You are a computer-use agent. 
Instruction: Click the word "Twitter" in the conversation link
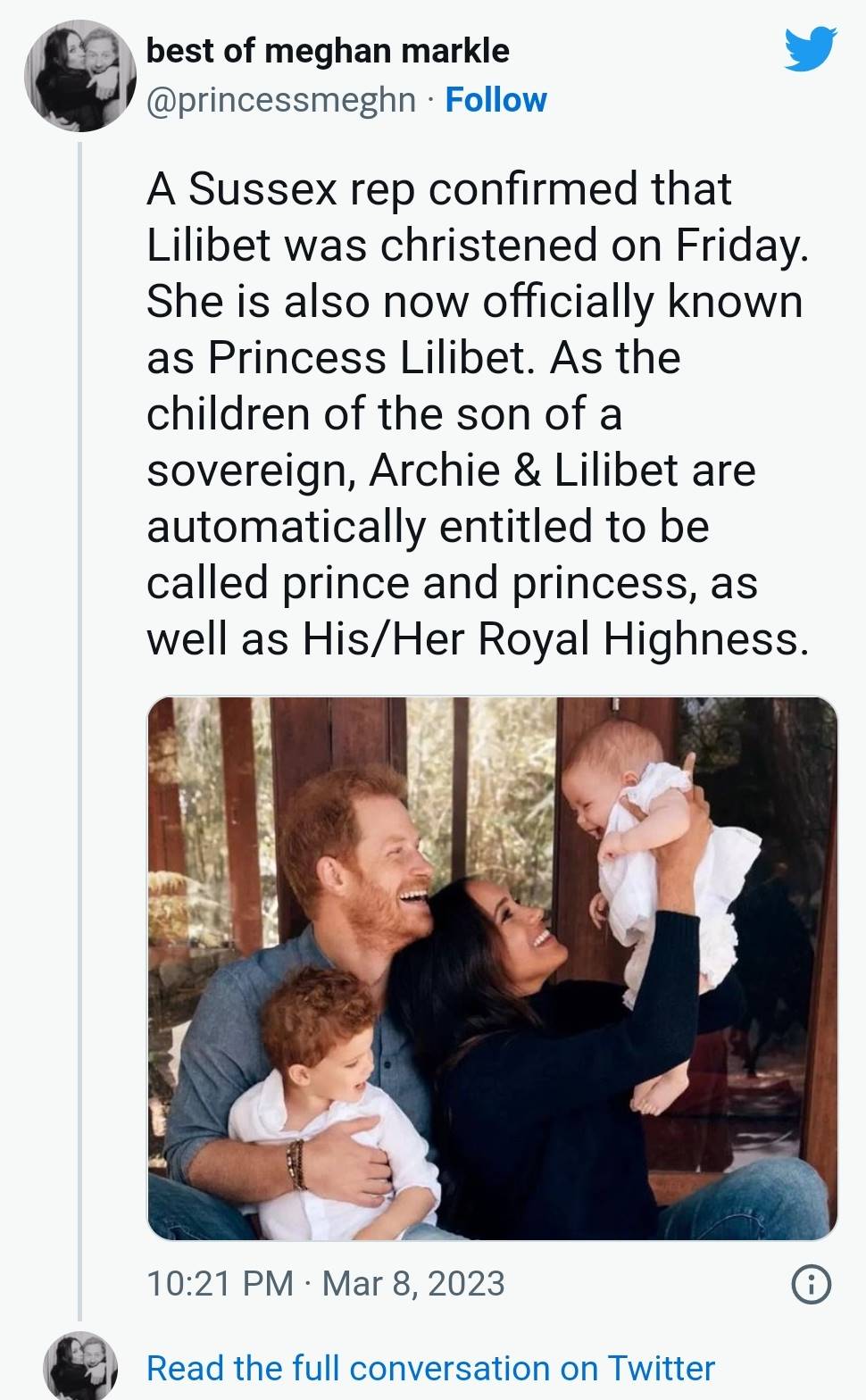661,1368
